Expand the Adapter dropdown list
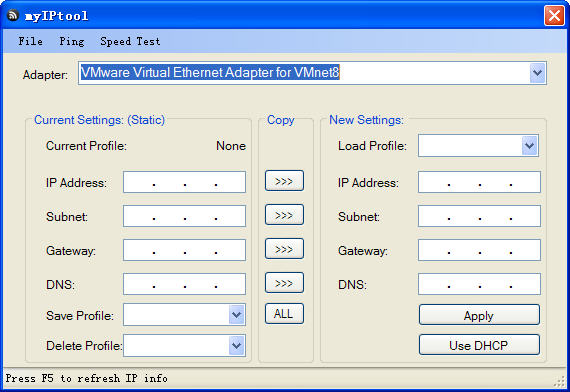The width and height of the screenshot is (570, 392). click(537, 73)
